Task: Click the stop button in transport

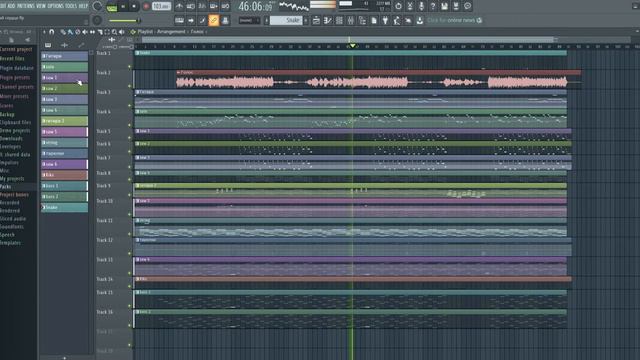Action: (x=134, y=7)
